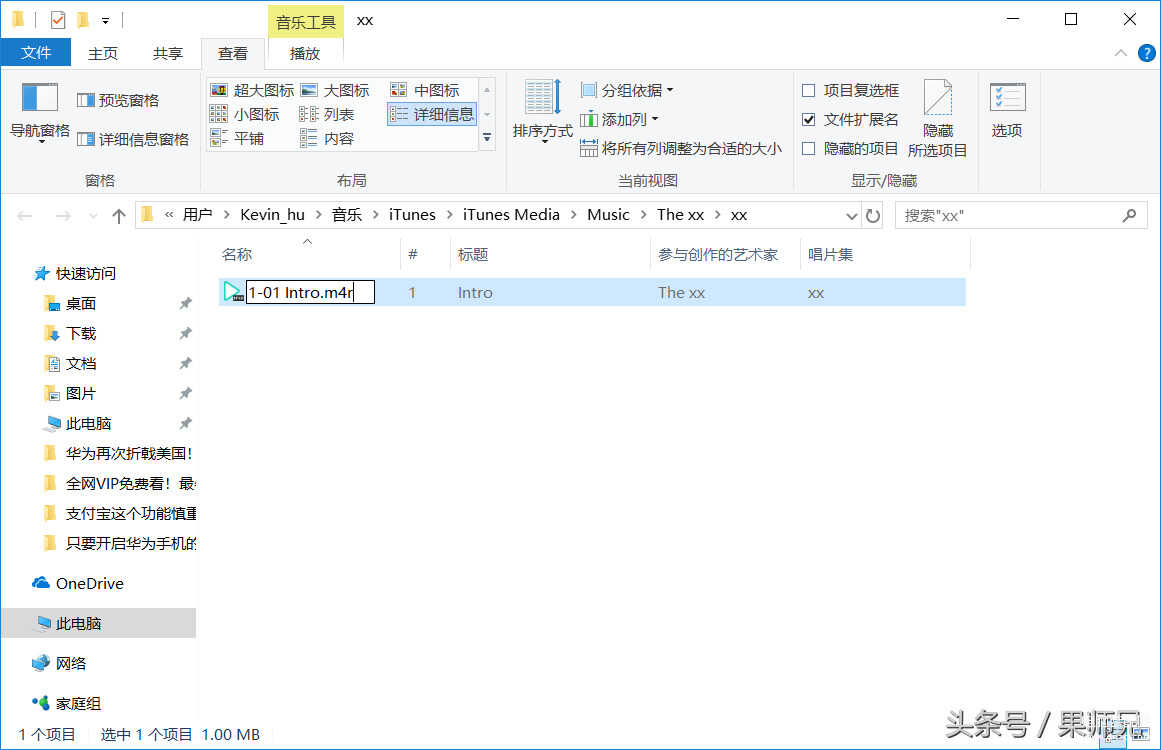Choose small icons layout
Screen dimensions: 1161x750
pyautogui.click(x=245, y=114)
